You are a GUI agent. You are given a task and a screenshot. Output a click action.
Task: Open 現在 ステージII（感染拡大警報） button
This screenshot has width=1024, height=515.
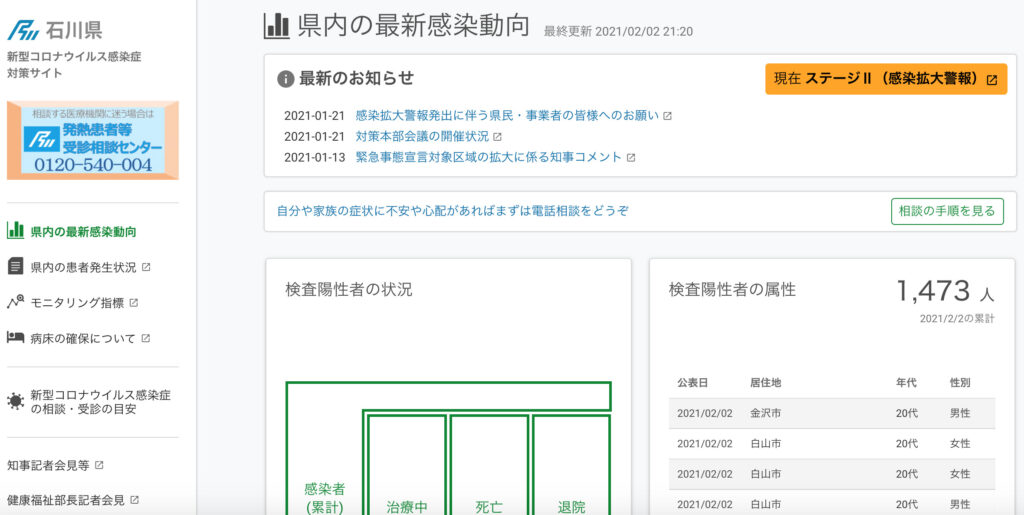coord(886,79)
